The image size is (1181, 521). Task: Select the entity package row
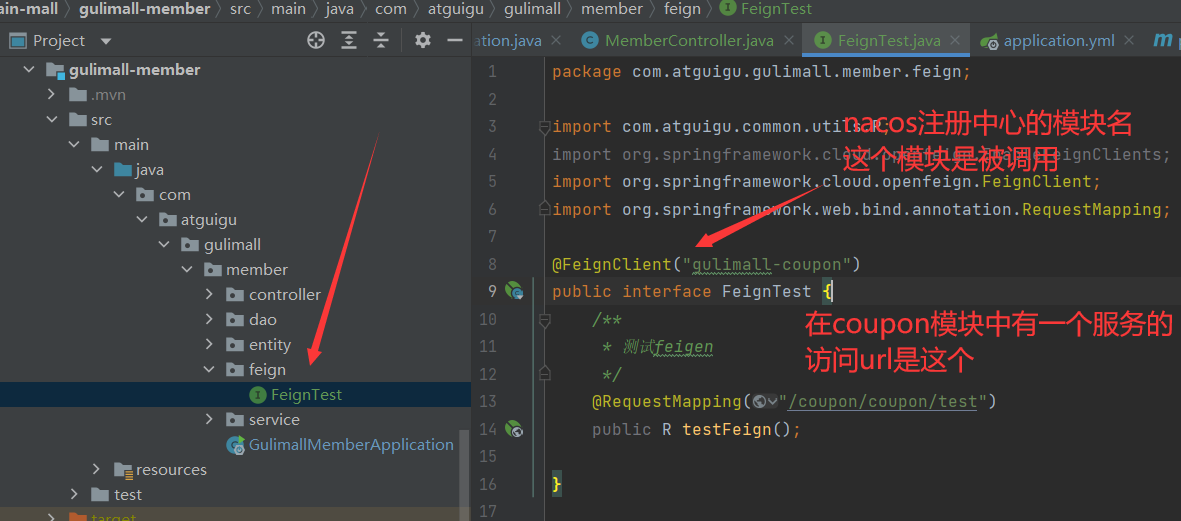[x=235, y=344]
